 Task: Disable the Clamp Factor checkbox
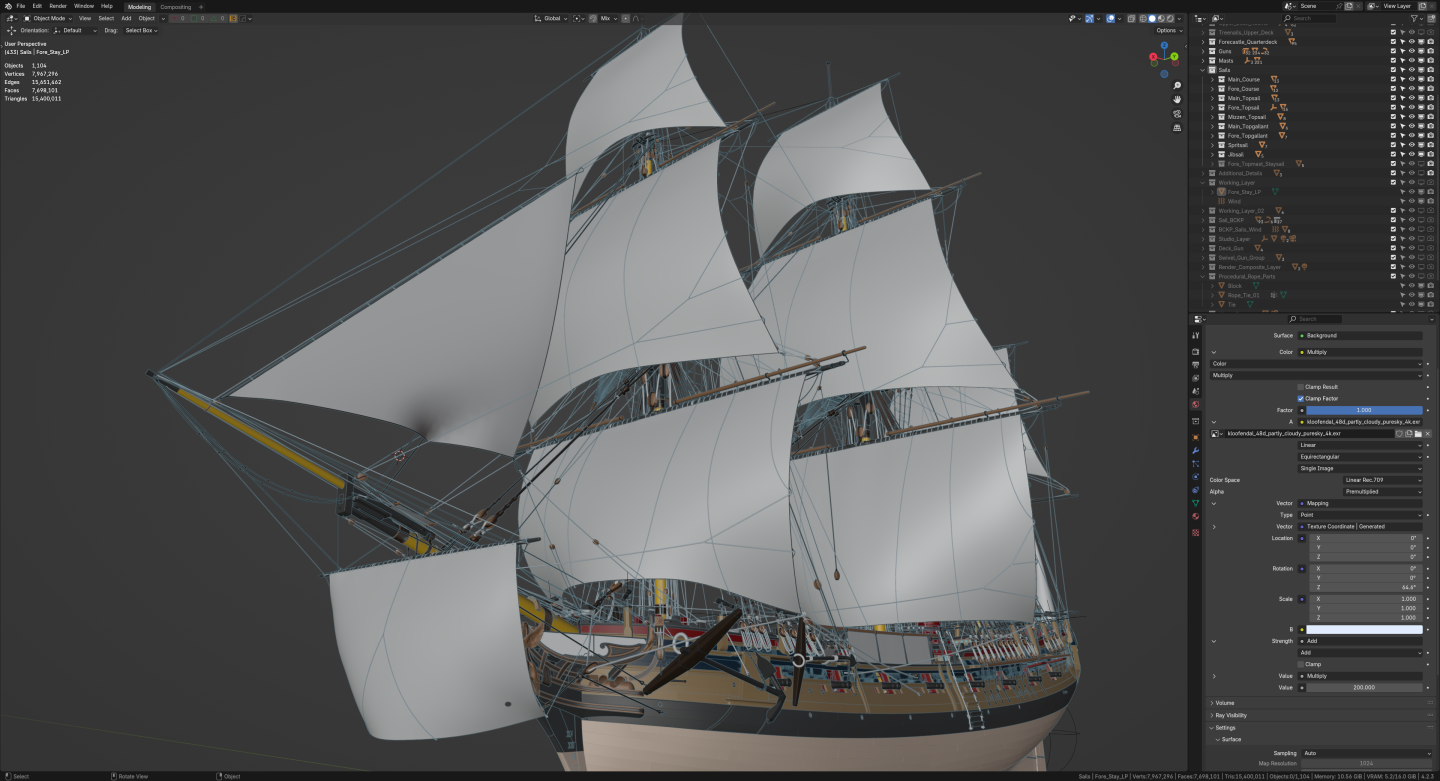point(1301,398)
